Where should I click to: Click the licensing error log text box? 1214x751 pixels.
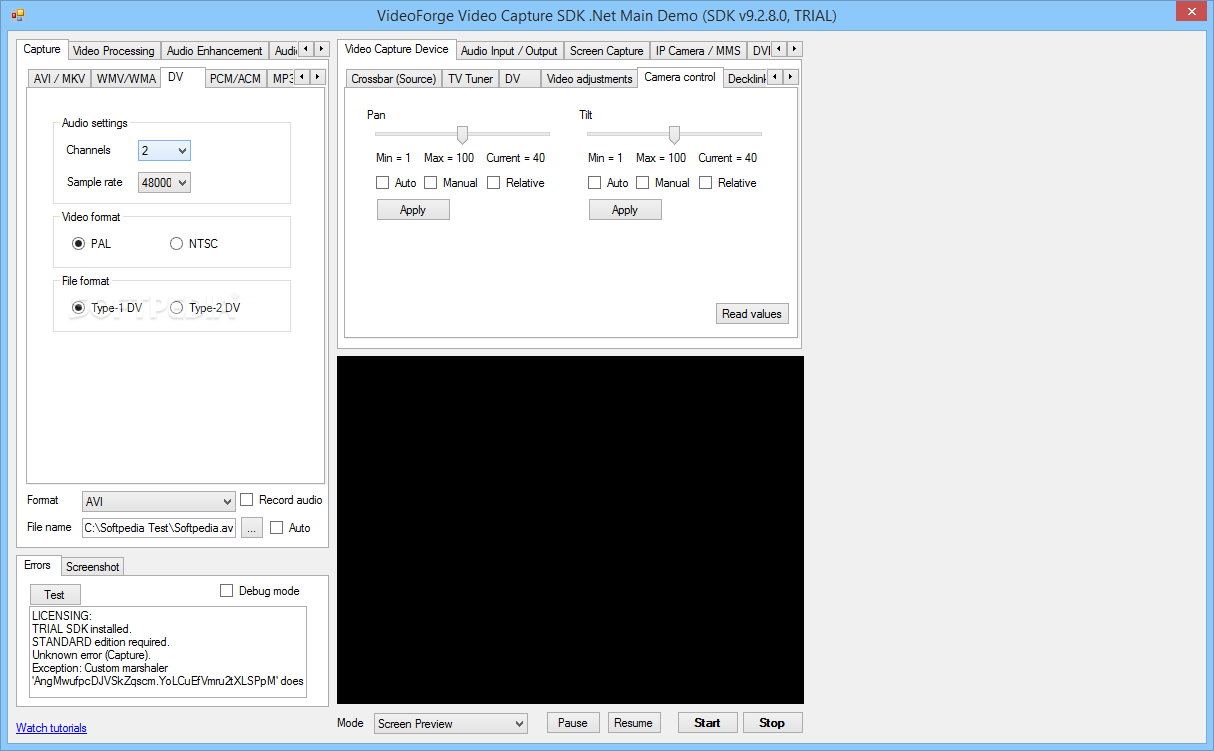point(168,652)
